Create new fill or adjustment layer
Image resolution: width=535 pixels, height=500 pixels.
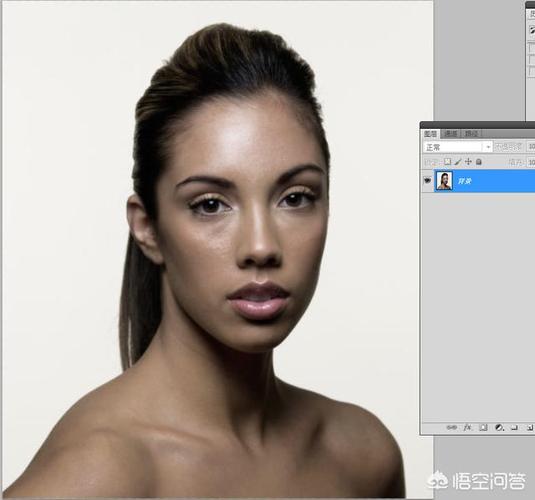point(499,427)
